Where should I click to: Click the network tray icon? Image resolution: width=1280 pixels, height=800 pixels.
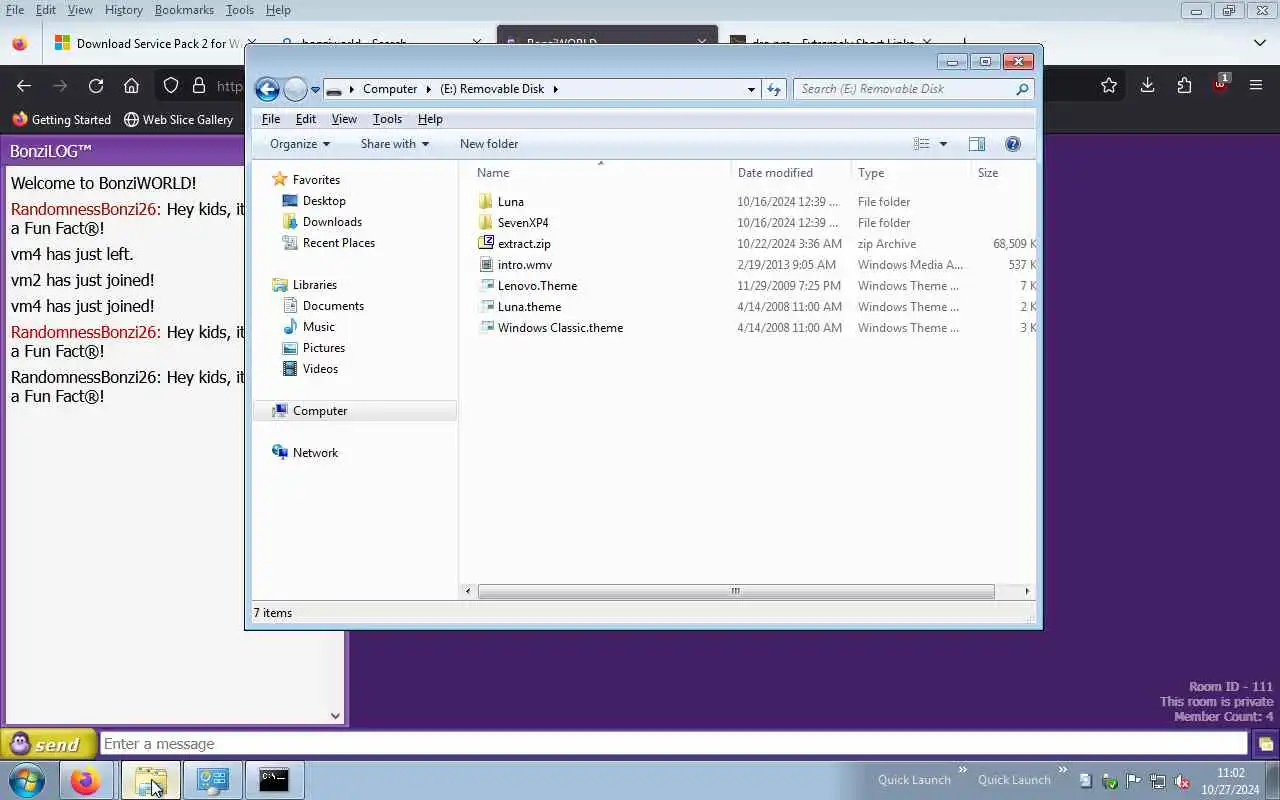pos(1157,781)
